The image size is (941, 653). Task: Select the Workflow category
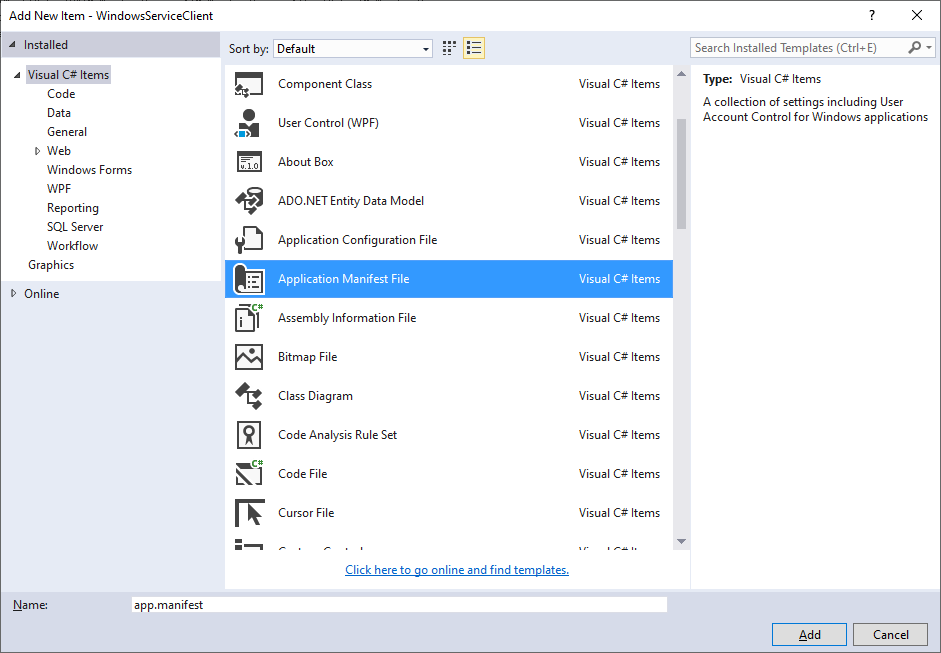[73, 246]
